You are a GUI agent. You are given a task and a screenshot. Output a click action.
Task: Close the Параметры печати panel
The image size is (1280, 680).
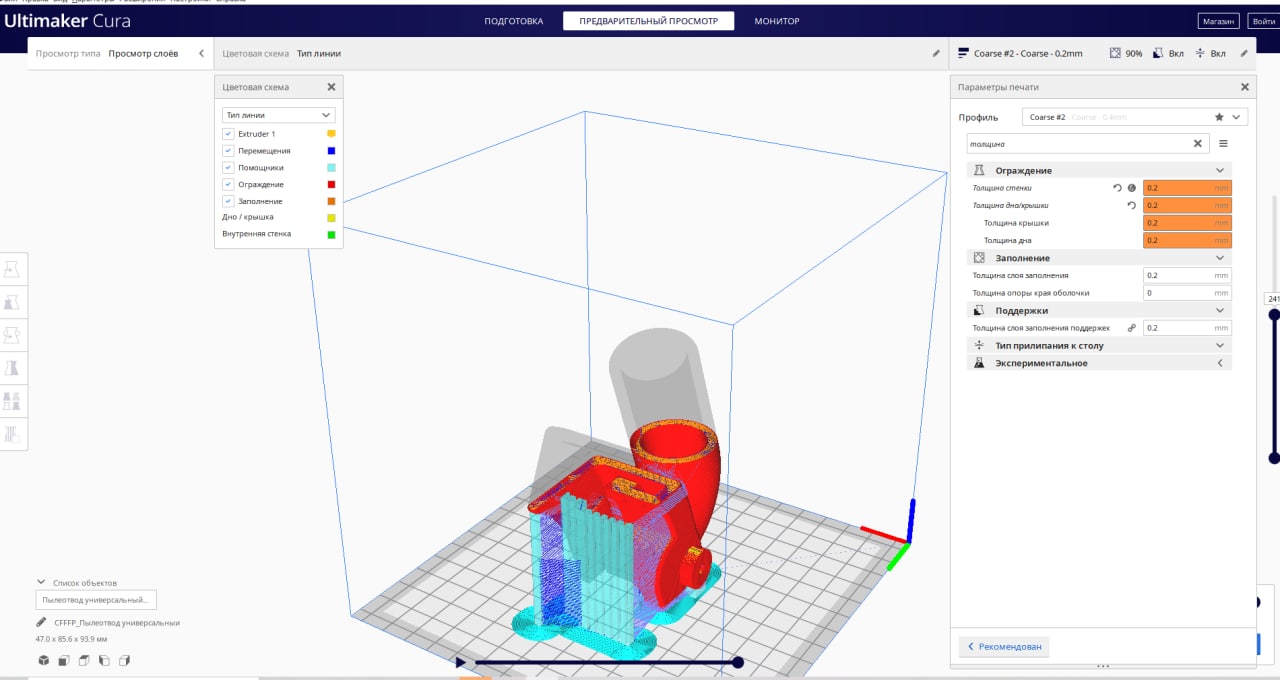tap(1245, 87)
